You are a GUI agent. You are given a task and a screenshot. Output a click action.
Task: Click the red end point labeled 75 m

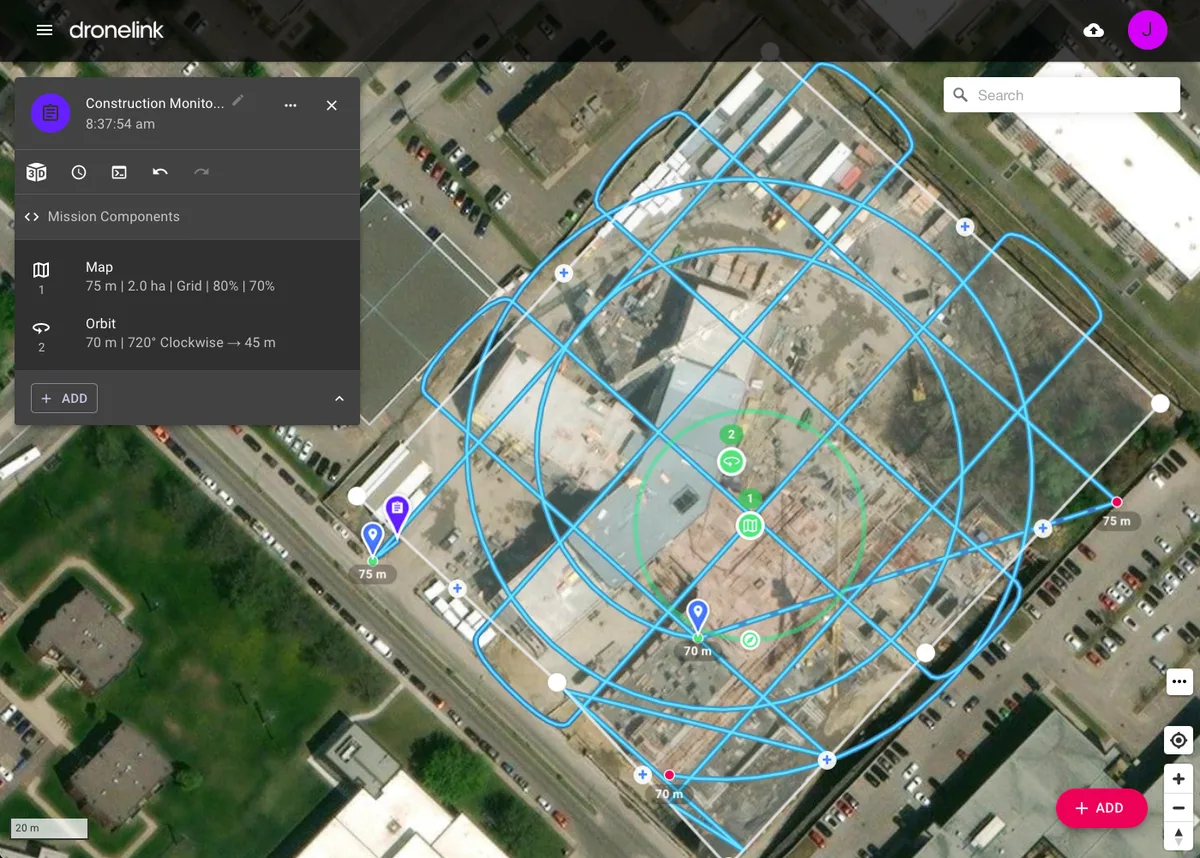tap(1117, 502)
